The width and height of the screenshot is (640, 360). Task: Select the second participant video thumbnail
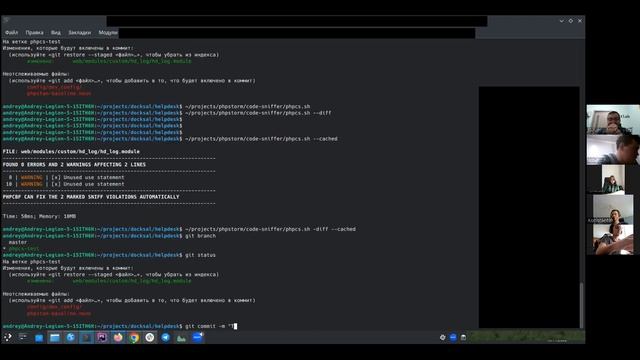pyautogui.click(x=613, y=150)
